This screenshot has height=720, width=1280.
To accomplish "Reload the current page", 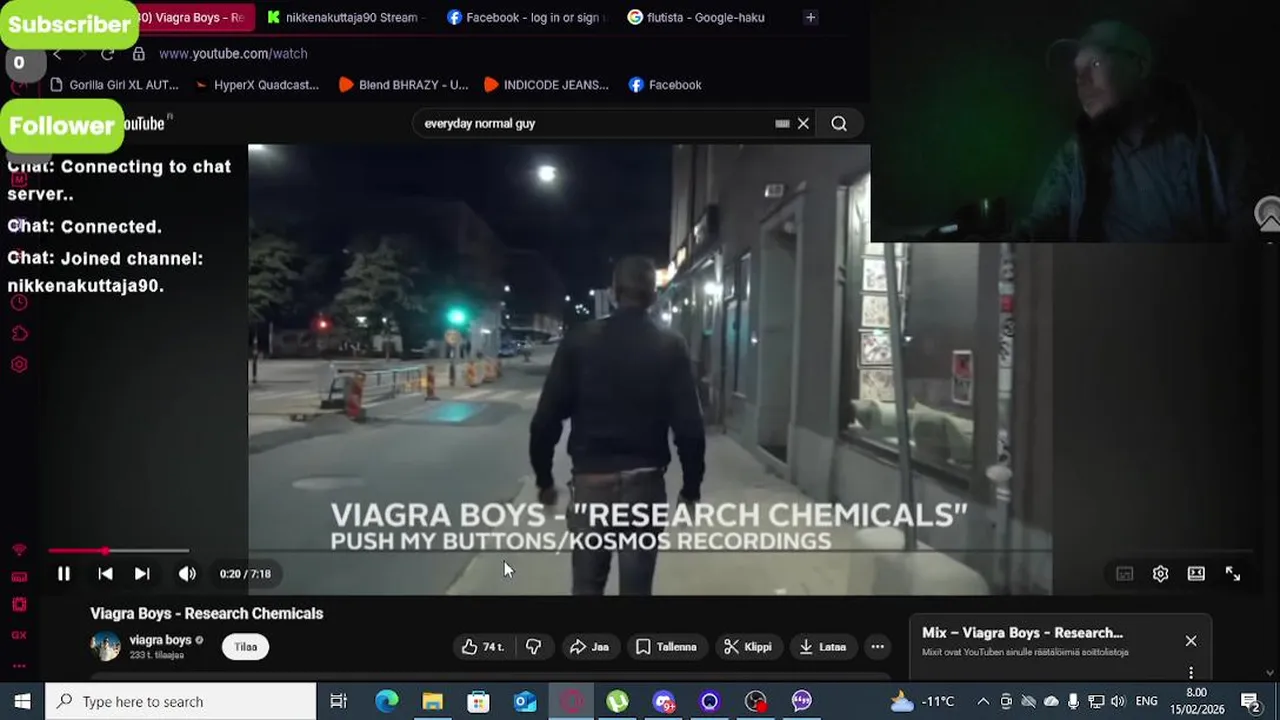I will click(x=107, y=54).
